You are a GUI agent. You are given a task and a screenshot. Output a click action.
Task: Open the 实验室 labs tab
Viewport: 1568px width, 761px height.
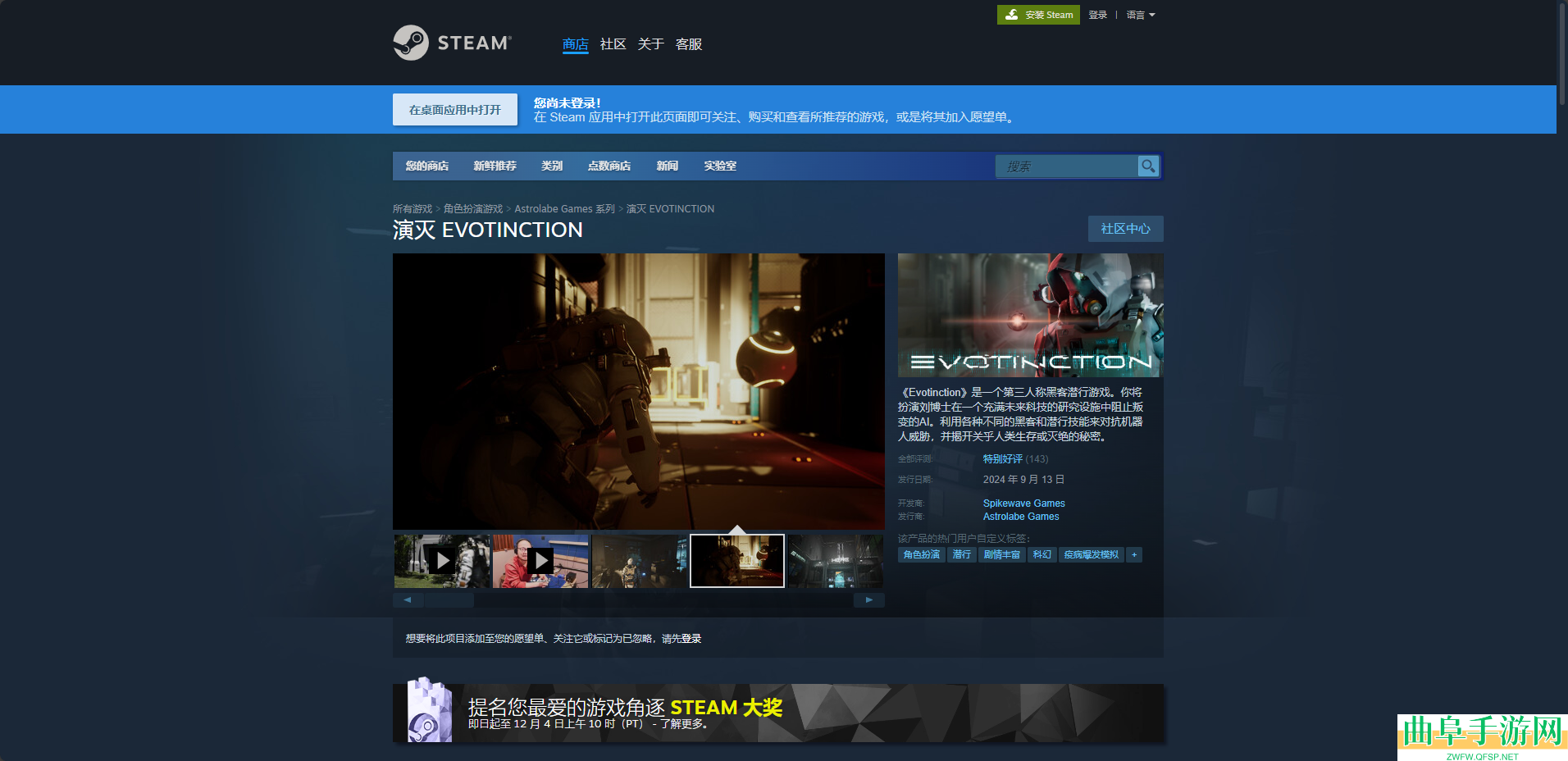720,166
